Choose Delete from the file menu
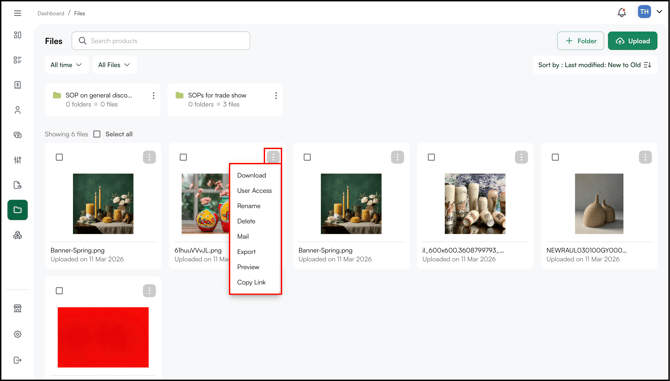Image resolution: width=670 pixels, height=381 pixels. click(x=246, y=221)
